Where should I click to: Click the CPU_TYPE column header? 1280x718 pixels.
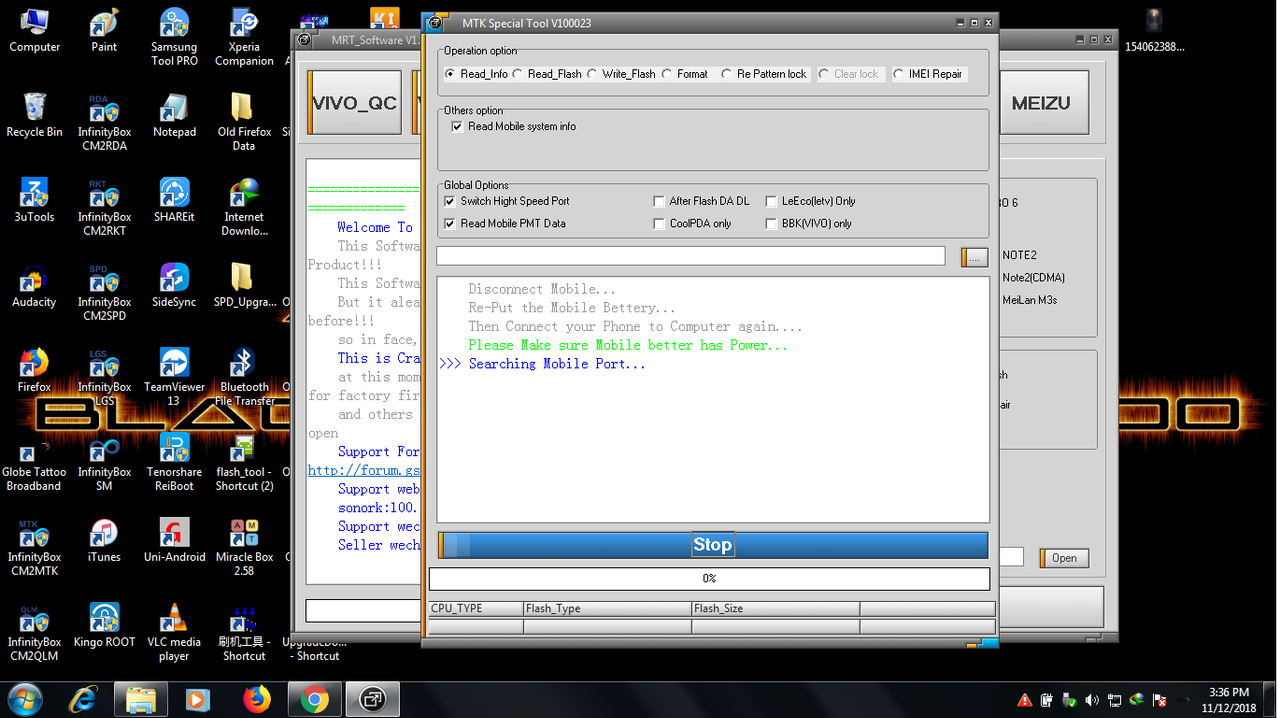[x=475, y=608]
